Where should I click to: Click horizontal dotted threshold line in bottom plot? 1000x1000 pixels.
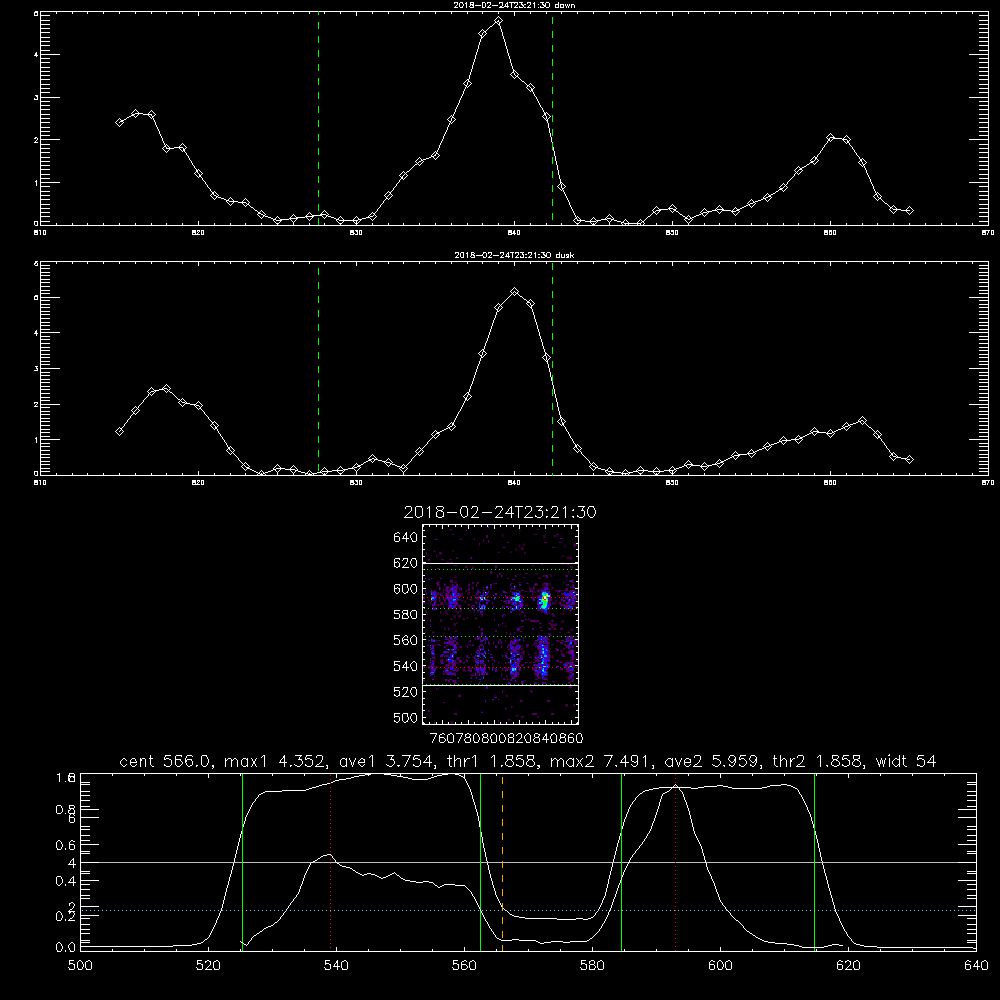[528, 911]
